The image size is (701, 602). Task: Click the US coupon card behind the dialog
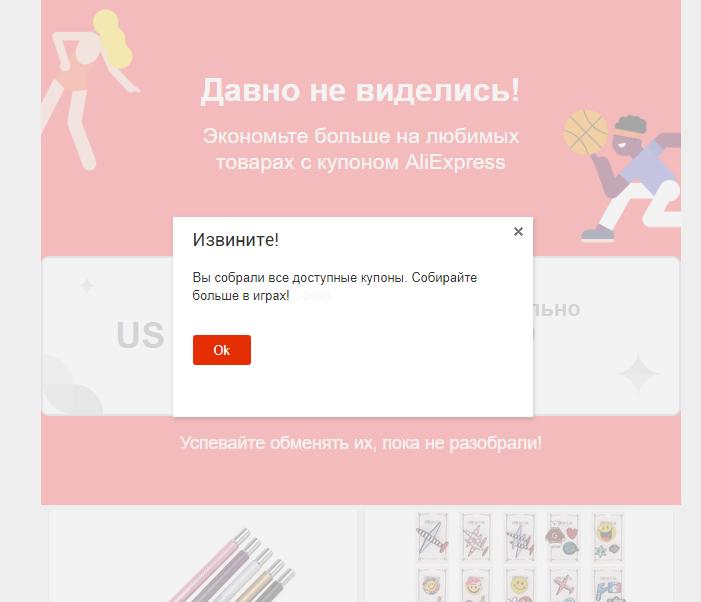click(x=109, y=336)
